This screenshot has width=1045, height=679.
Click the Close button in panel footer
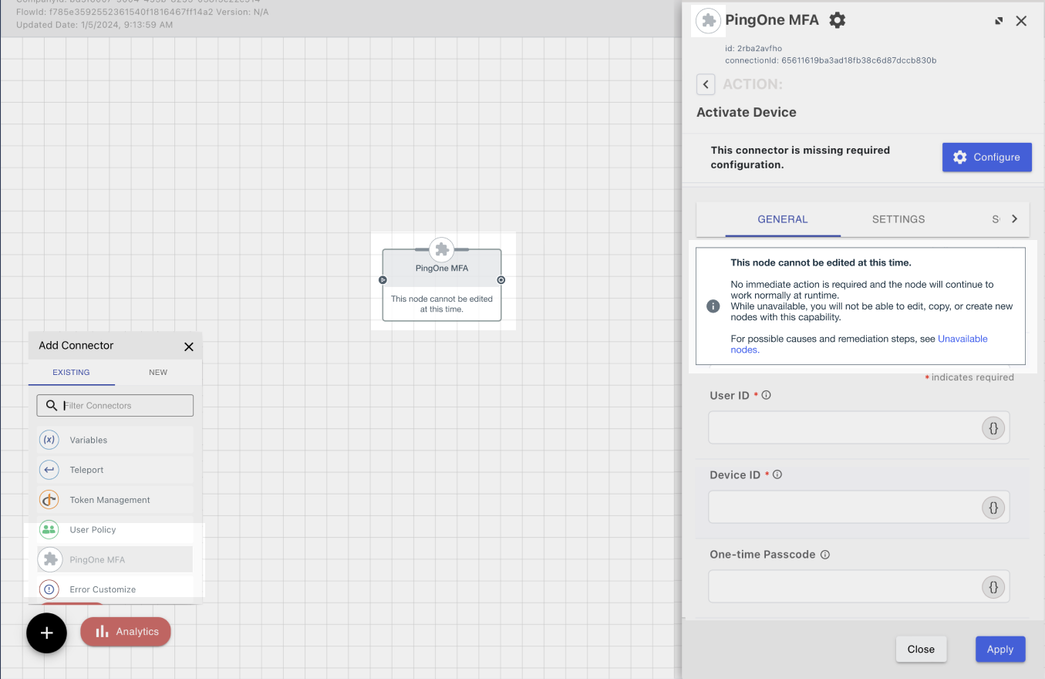921,649
